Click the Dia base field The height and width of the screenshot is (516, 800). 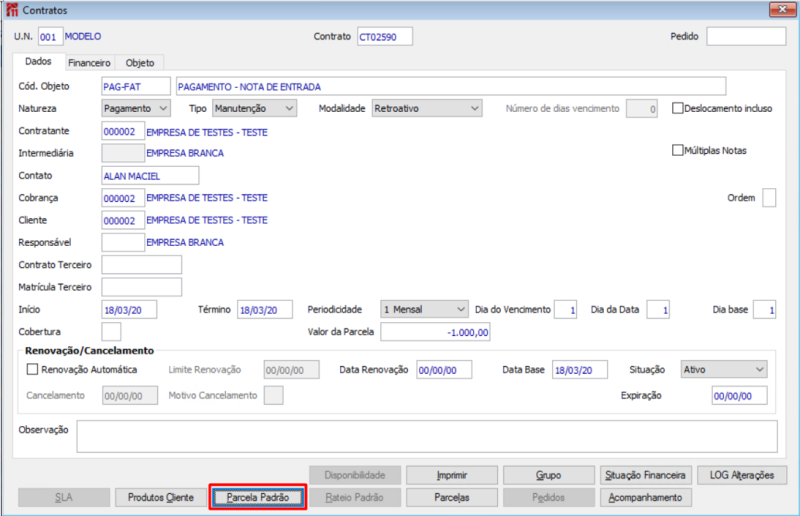pyautogui.click(x=765, y=310)
